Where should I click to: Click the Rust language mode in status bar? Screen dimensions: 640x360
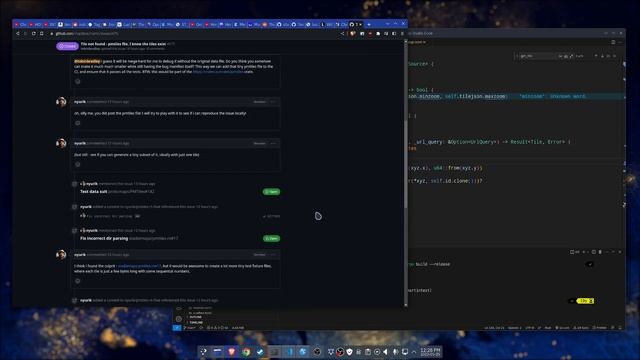(x=548, y=328)
